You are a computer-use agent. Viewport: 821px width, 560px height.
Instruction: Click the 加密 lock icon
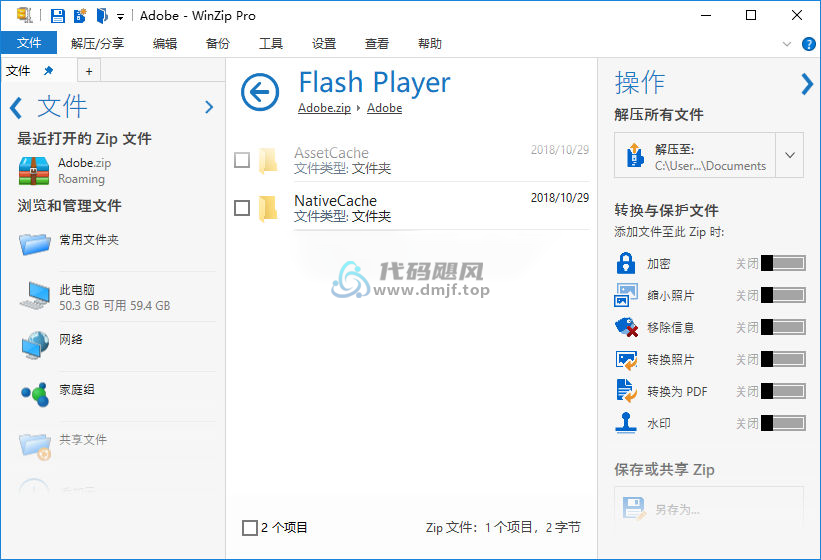tap(626, 263)
